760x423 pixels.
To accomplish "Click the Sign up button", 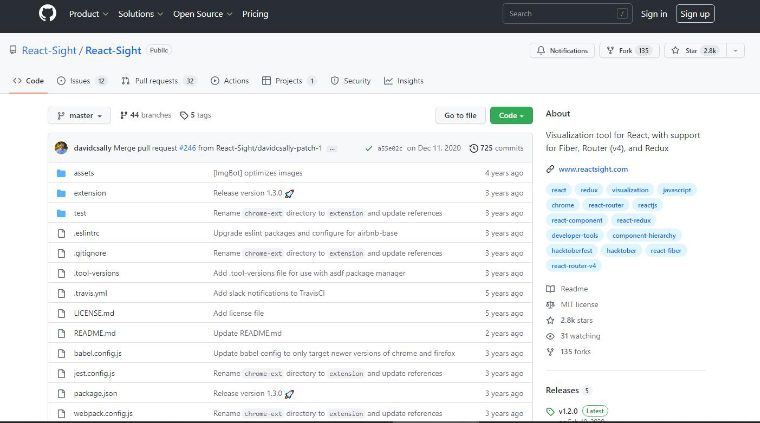I will point(695,14).
